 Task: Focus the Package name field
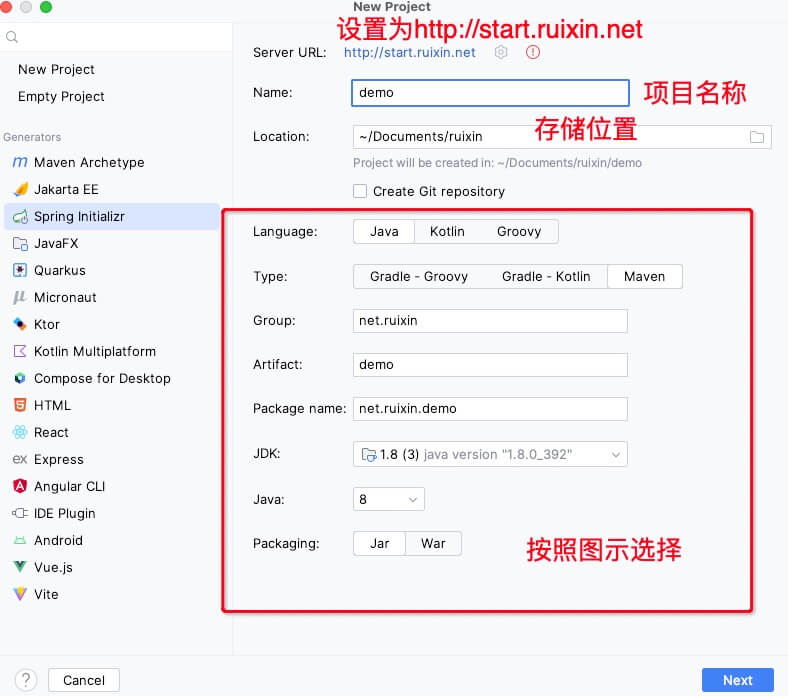490,409
